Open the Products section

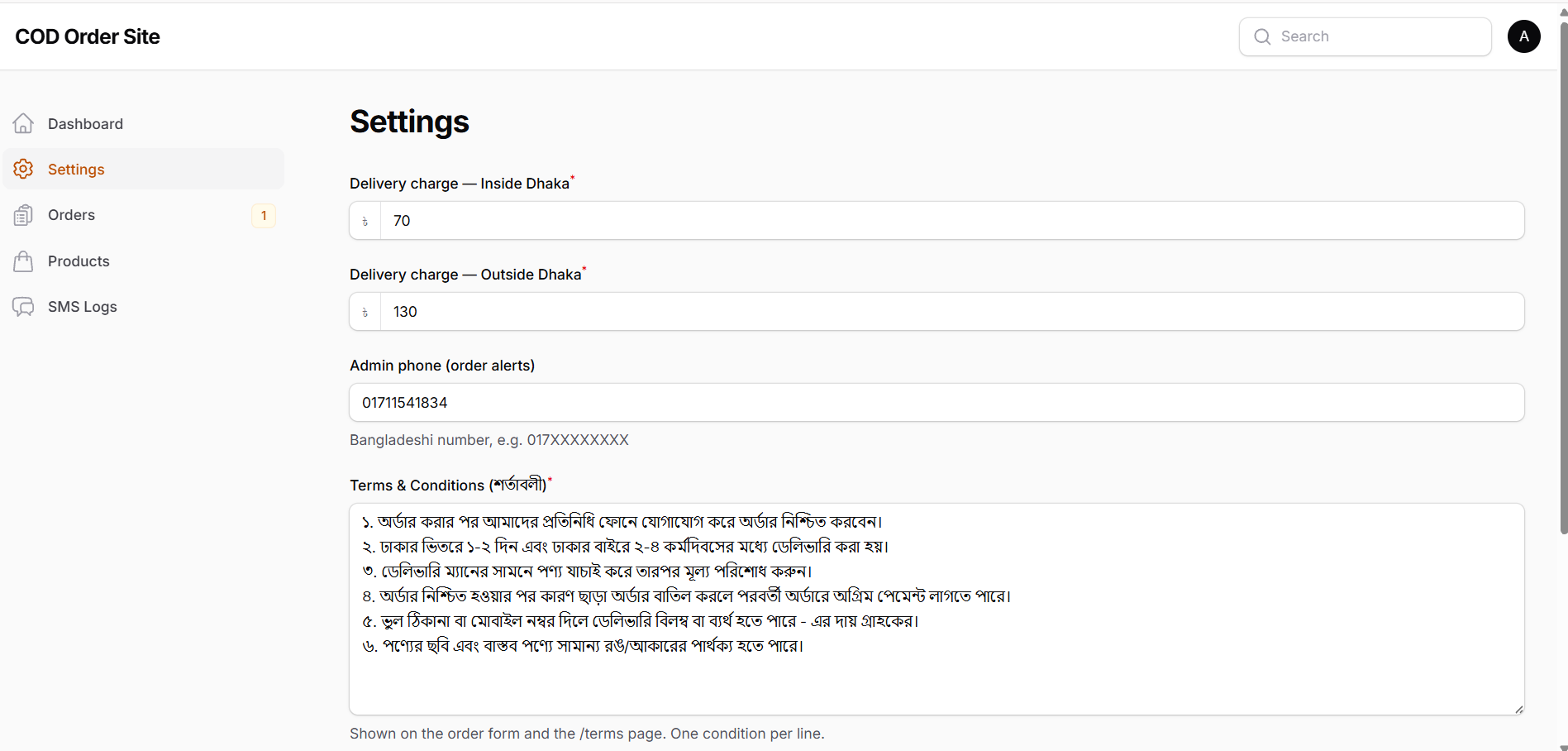144,261
